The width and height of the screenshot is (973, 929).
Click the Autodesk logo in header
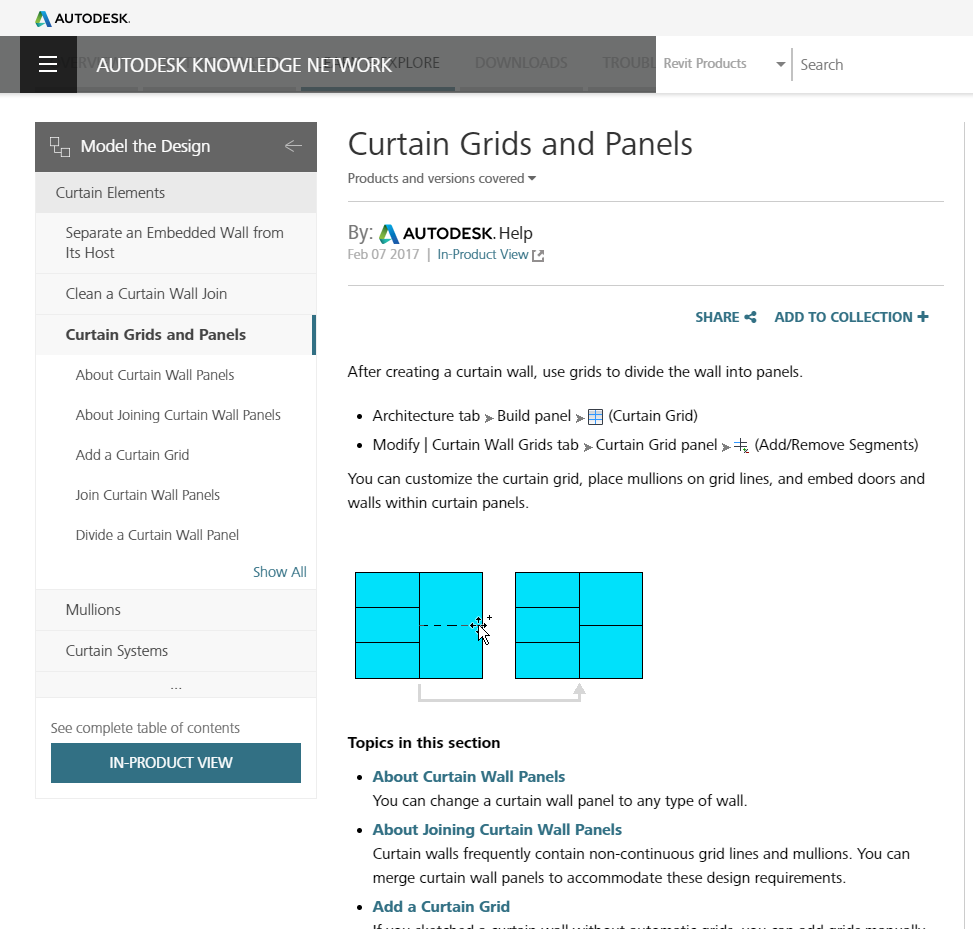click(x=83, y=18)
